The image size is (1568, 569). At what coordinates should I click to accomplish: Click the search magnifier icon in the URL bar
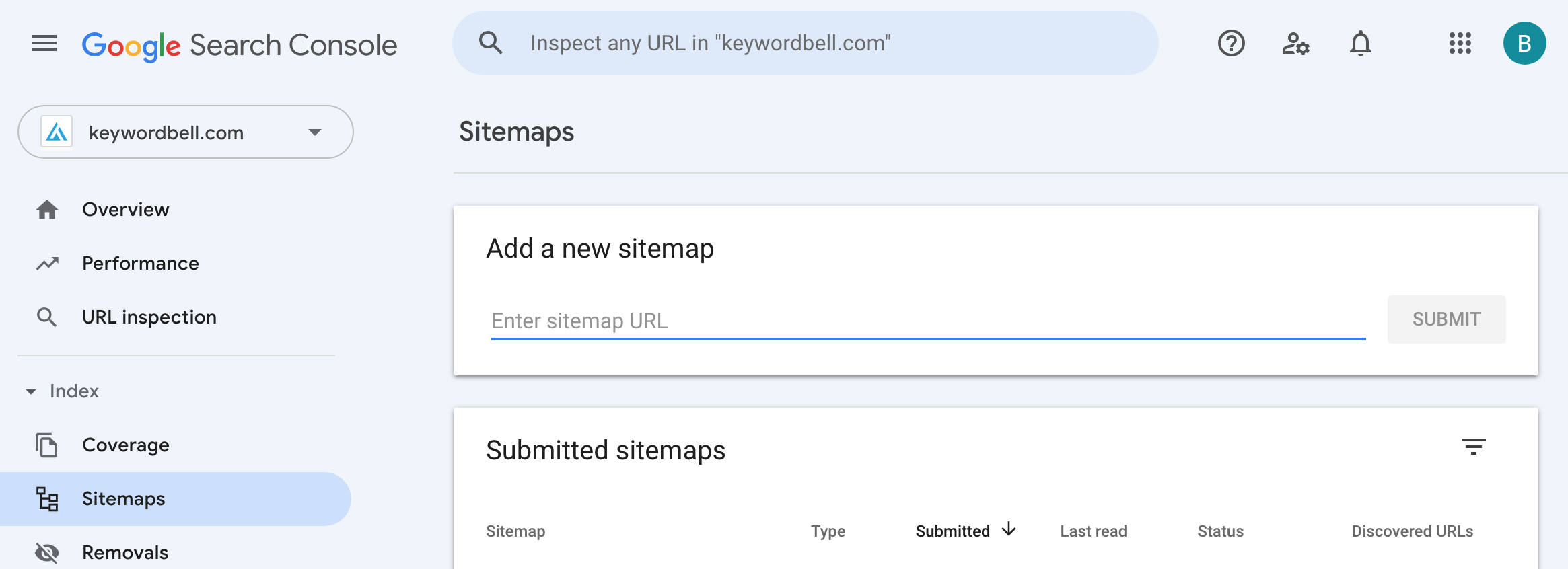[x=491, y=43]
